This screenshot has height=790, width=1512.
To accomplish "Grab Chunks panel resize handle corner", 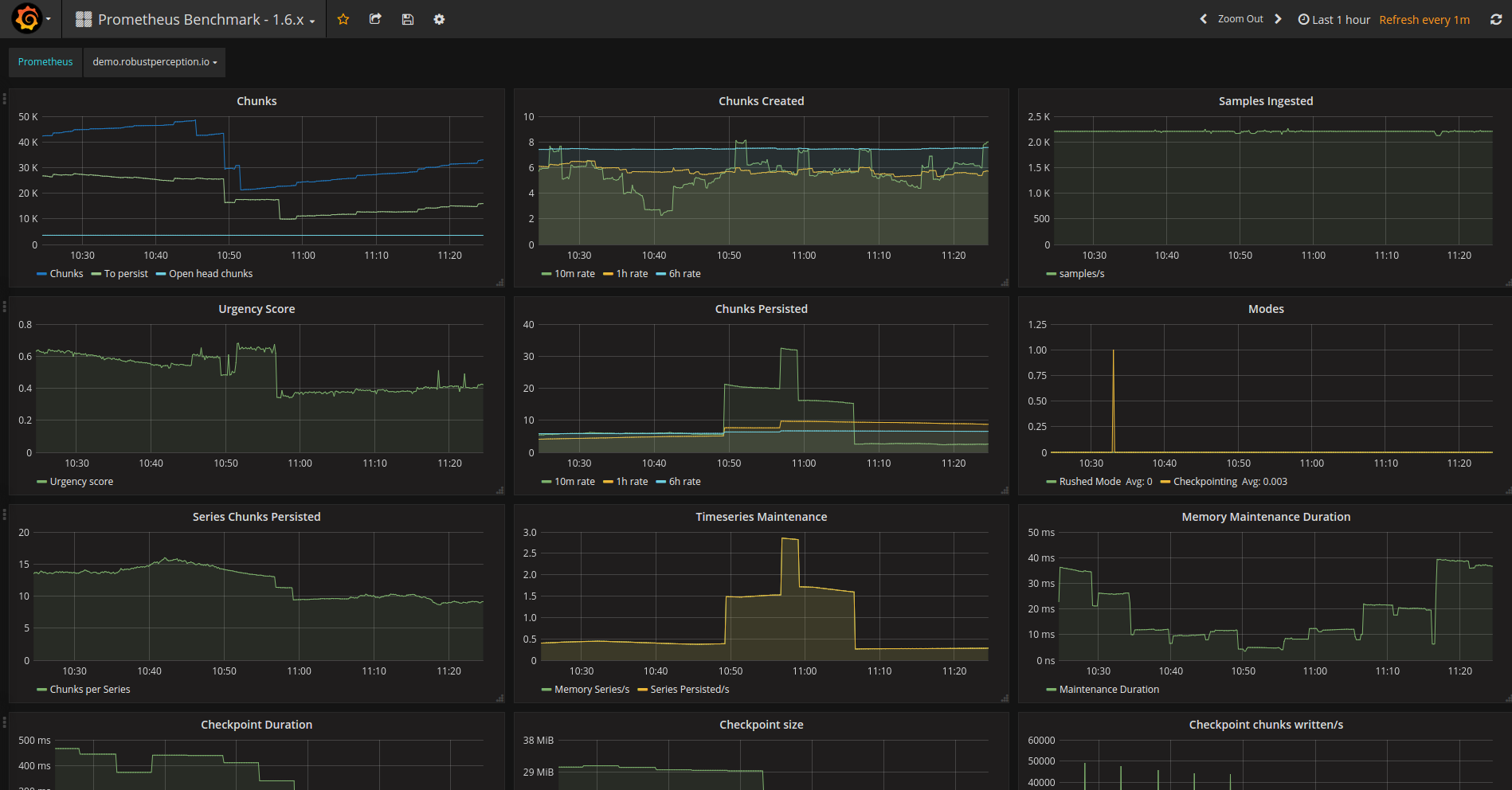I will [500, 283].
